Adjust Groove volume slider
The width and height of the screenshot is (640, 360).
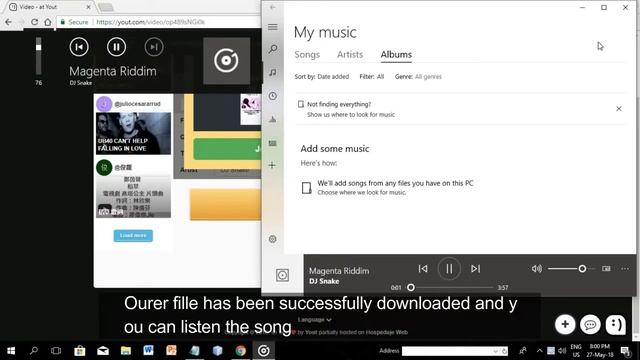[x=571, y=269]
